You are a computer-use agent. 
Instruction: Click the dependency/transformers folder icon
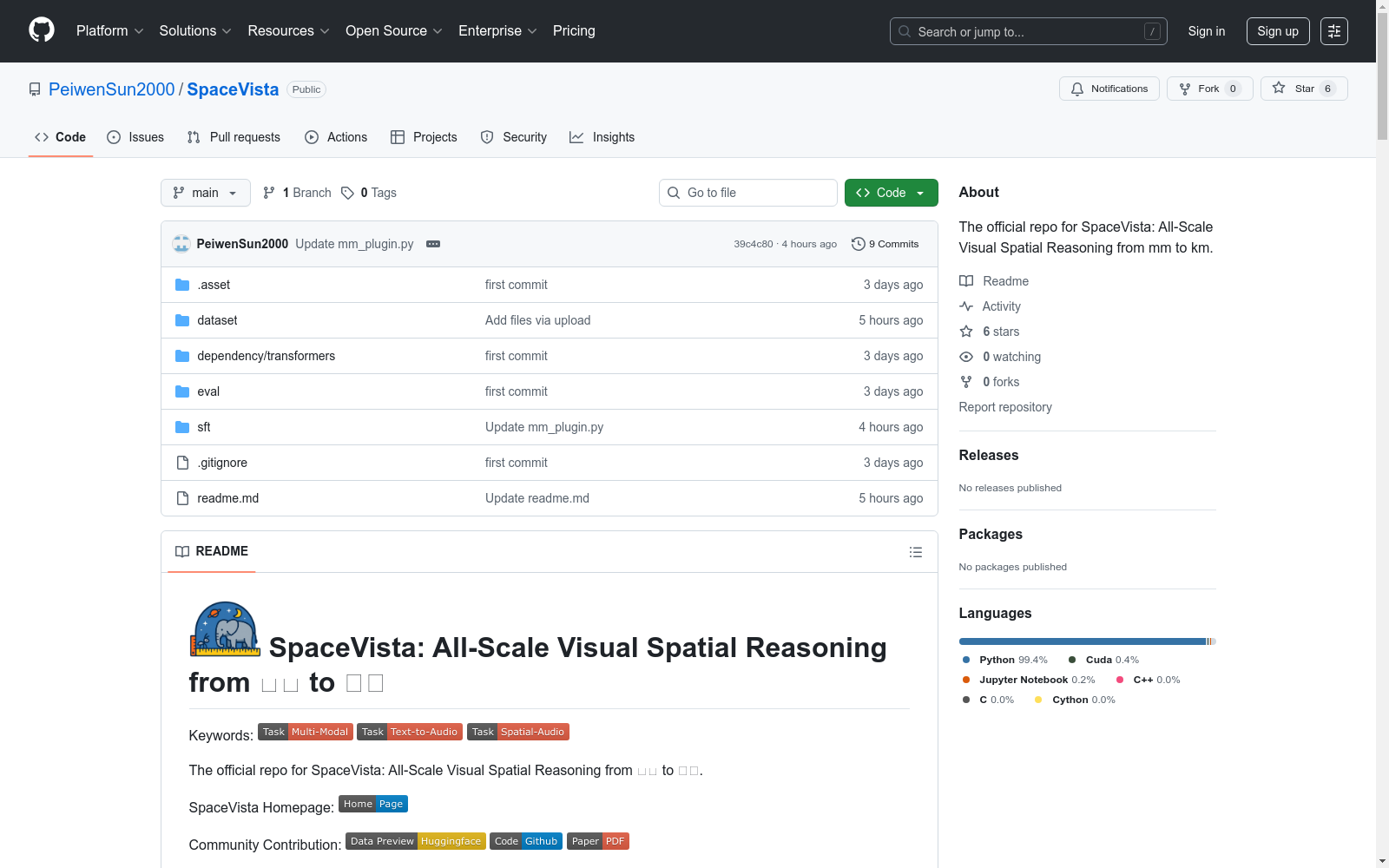point(182,356)
